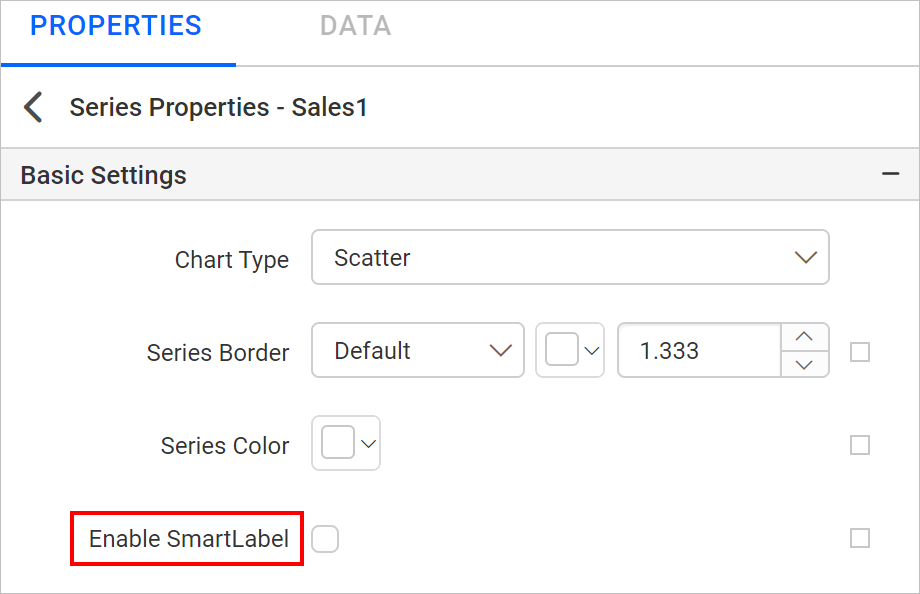The width and height of the screenshot is (920, 594).
Task: Click the border width field showing 1.333
Action: point(699,350)
